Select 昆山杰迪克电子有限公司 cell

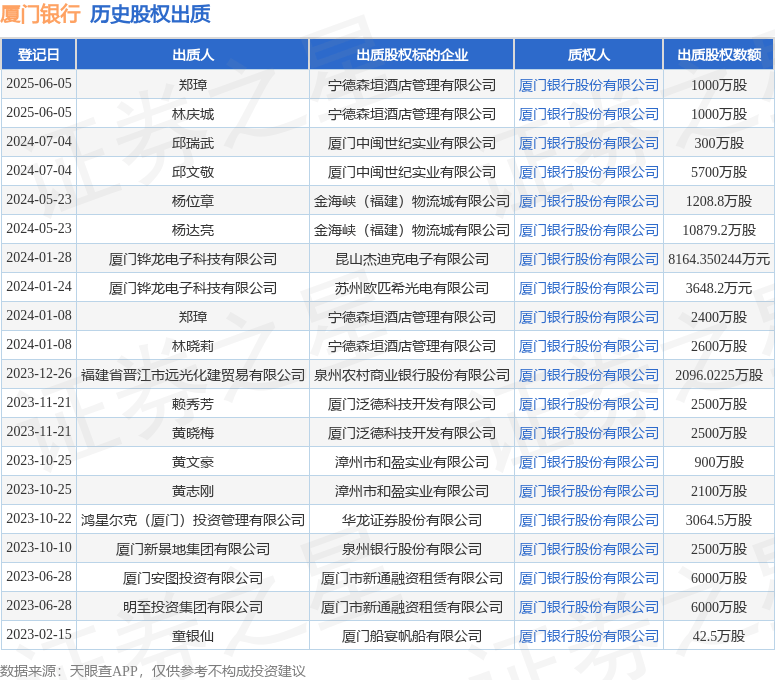(x=412, y=259)
